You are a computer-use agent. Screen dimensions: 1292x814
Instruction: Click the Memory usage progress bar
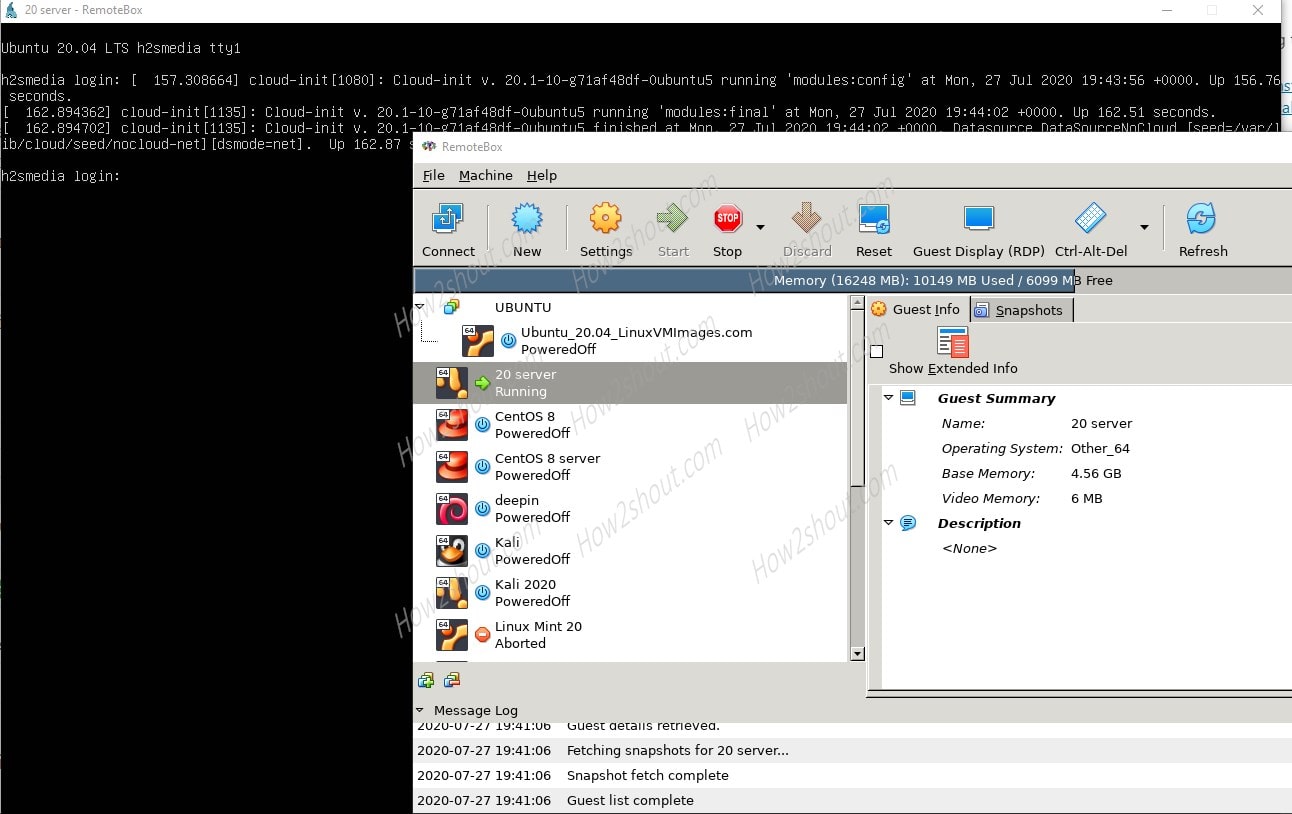coord(853,280)
